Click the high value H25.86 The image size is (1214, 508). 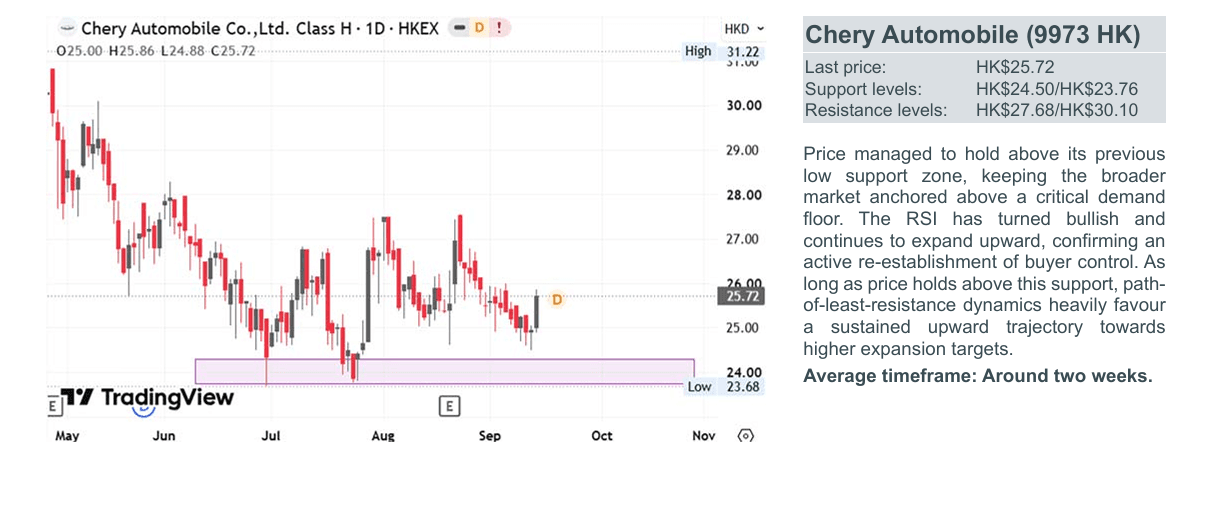pos(131,50)
